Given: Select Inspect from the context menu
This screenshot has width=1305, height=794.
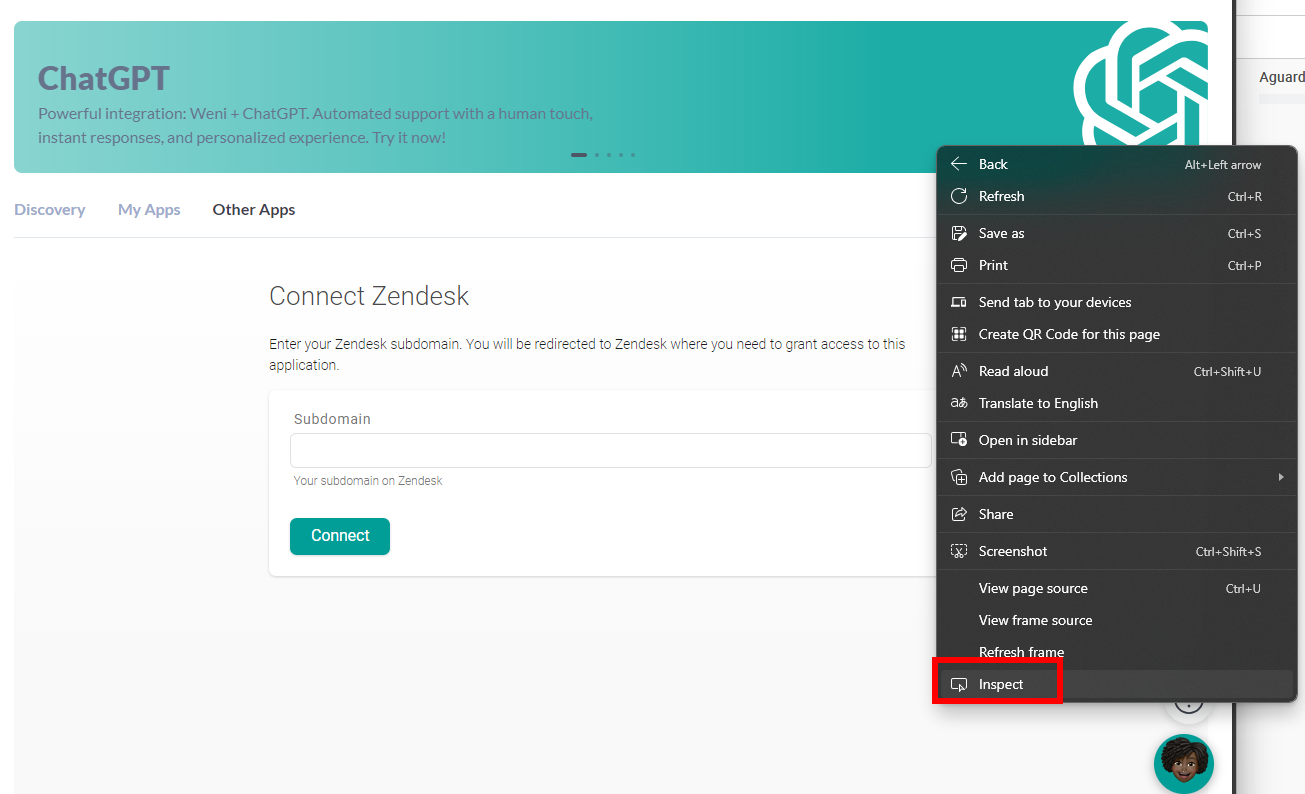Looking at the screenshot, I should point(1001,684).
